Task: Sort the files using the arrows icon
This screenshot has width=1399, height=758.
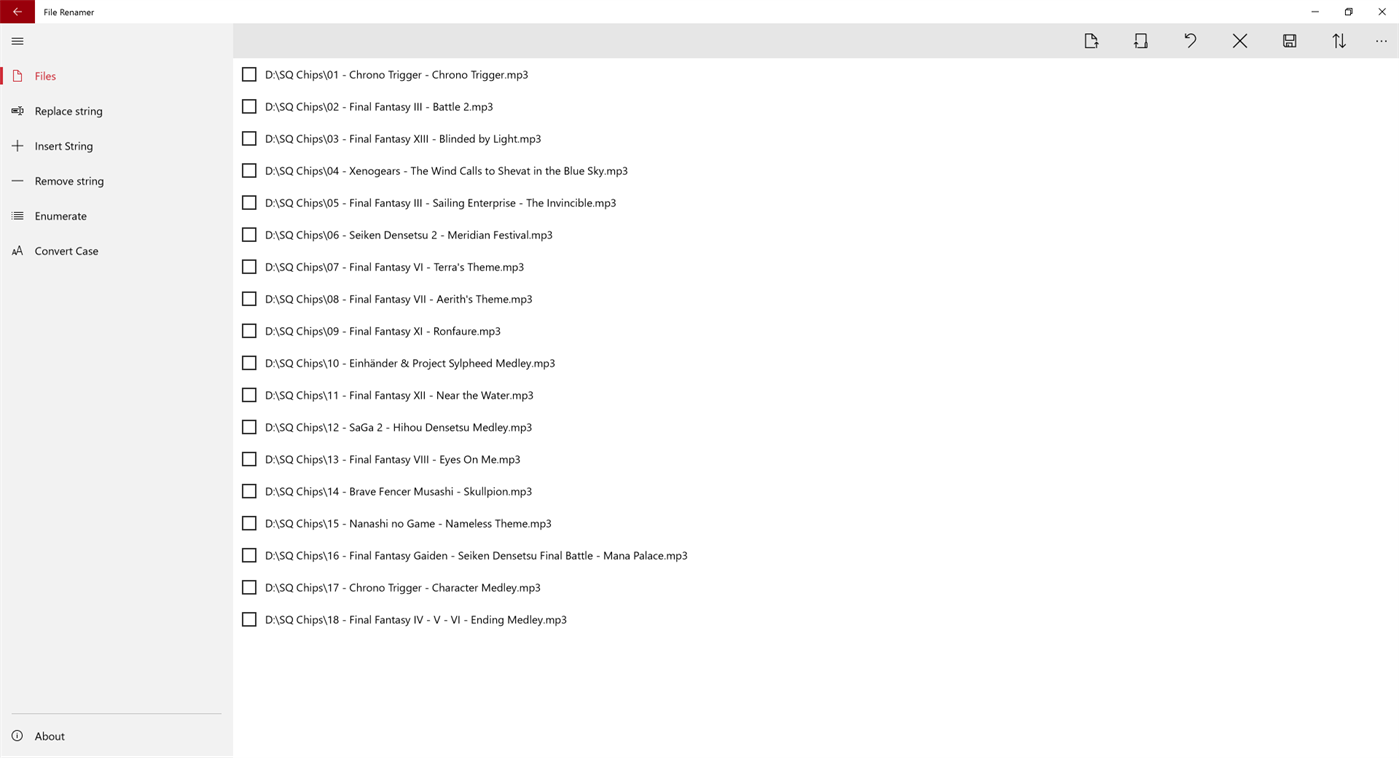Action: (x=1339, y=40)
